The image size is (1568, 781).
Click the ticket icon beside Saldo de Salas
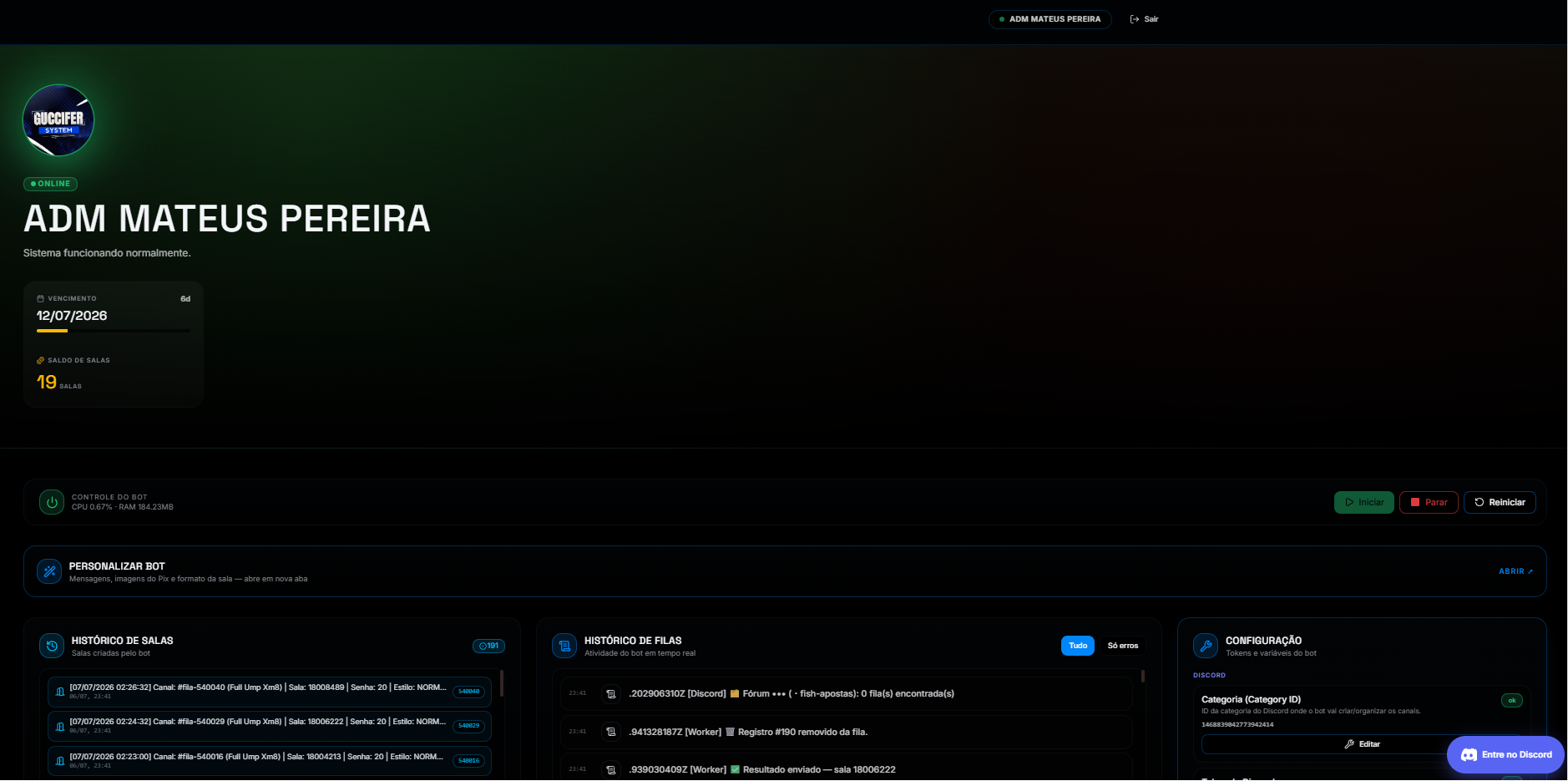coord(40,360)
